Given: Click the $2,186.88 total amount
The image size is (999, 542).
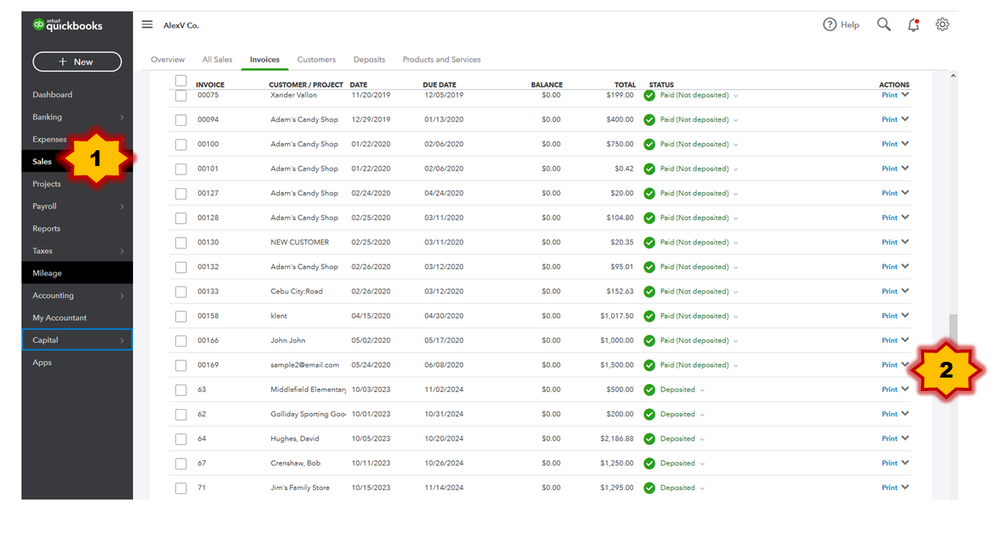Looking at the screenshot, I should pos(617,439).
